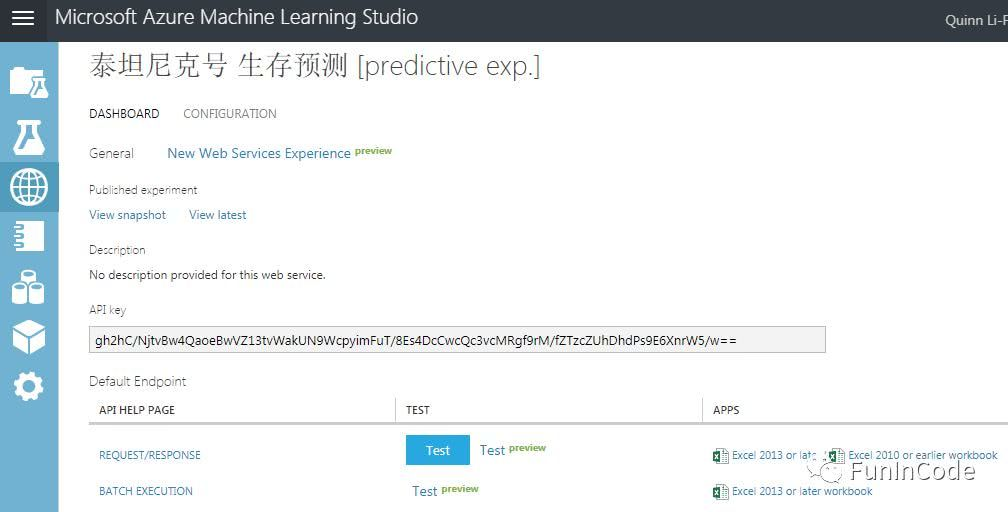This screenshot has width=1008, height=512.
Task: Click the blue Test button
Action: (x=438, y=450)
